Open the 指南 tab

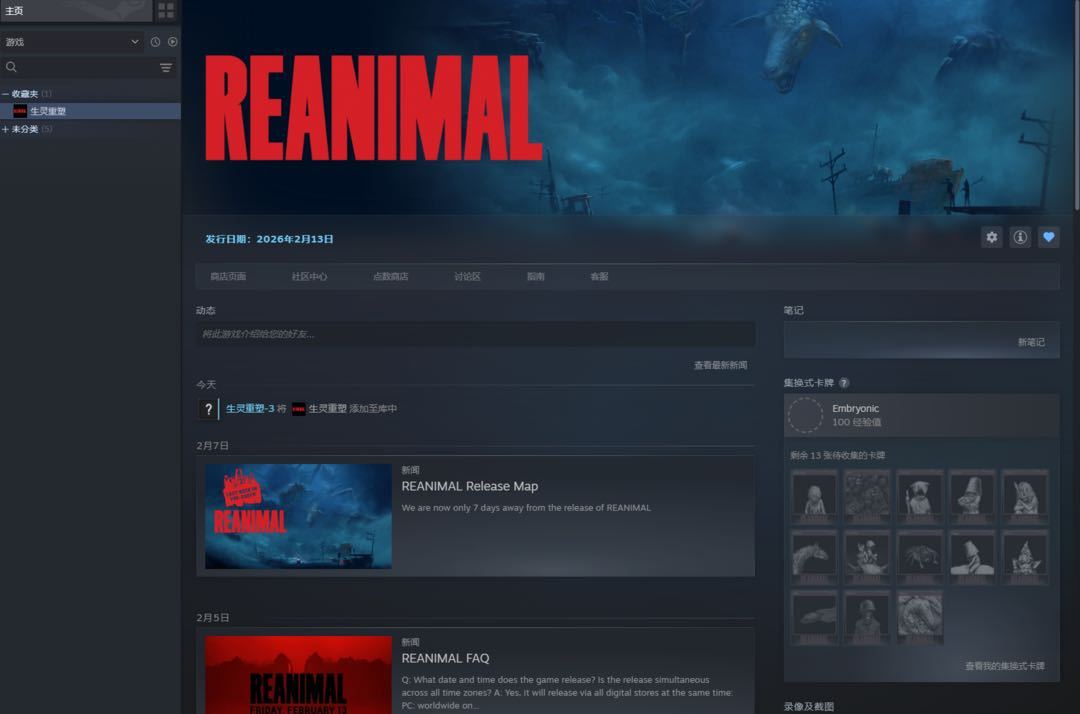click(x=536, y=277)
